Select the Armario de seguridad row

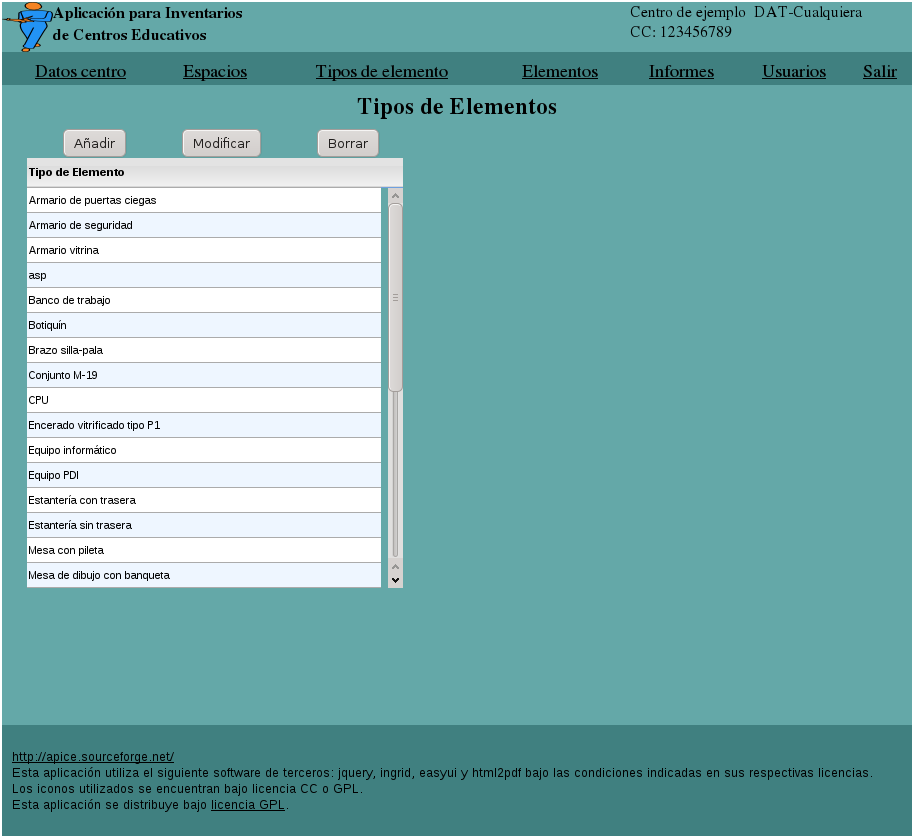coord(204,225)
